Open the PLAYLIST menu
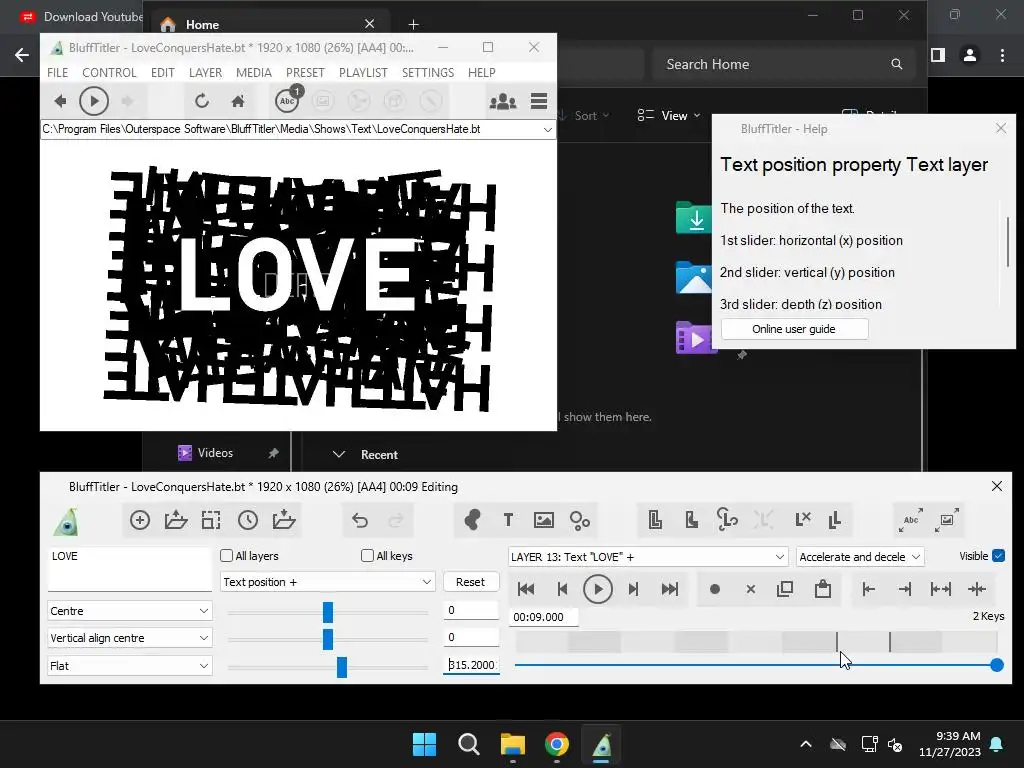The height and width of the screenshot is (768, 1024). [363, 72]
